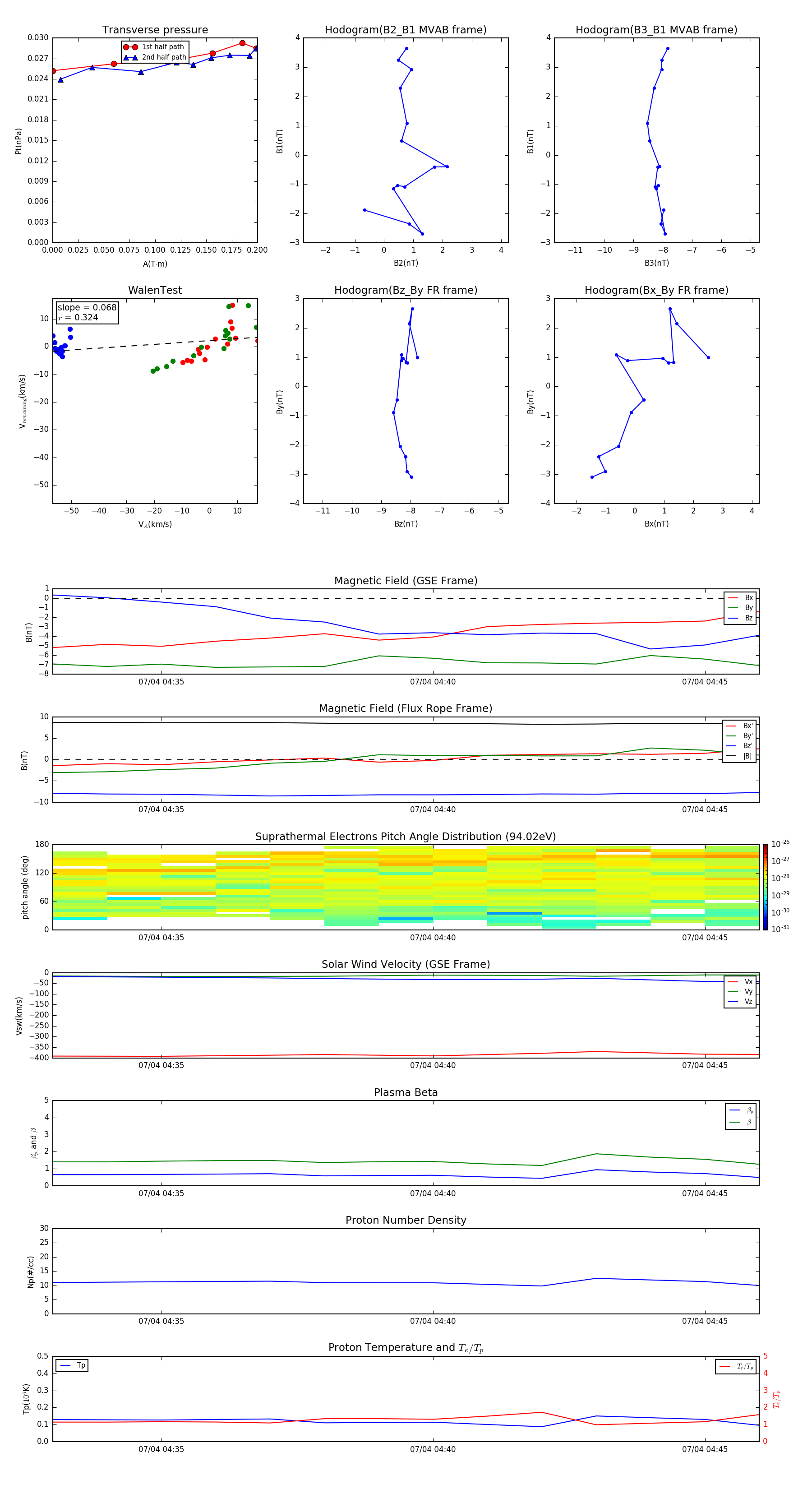The width and height of the screenshot is (812, 1489).
Task: Click the 'Hodogram(B3_B1 MVAB frame)' title
Action: click(x=656, y=30)
